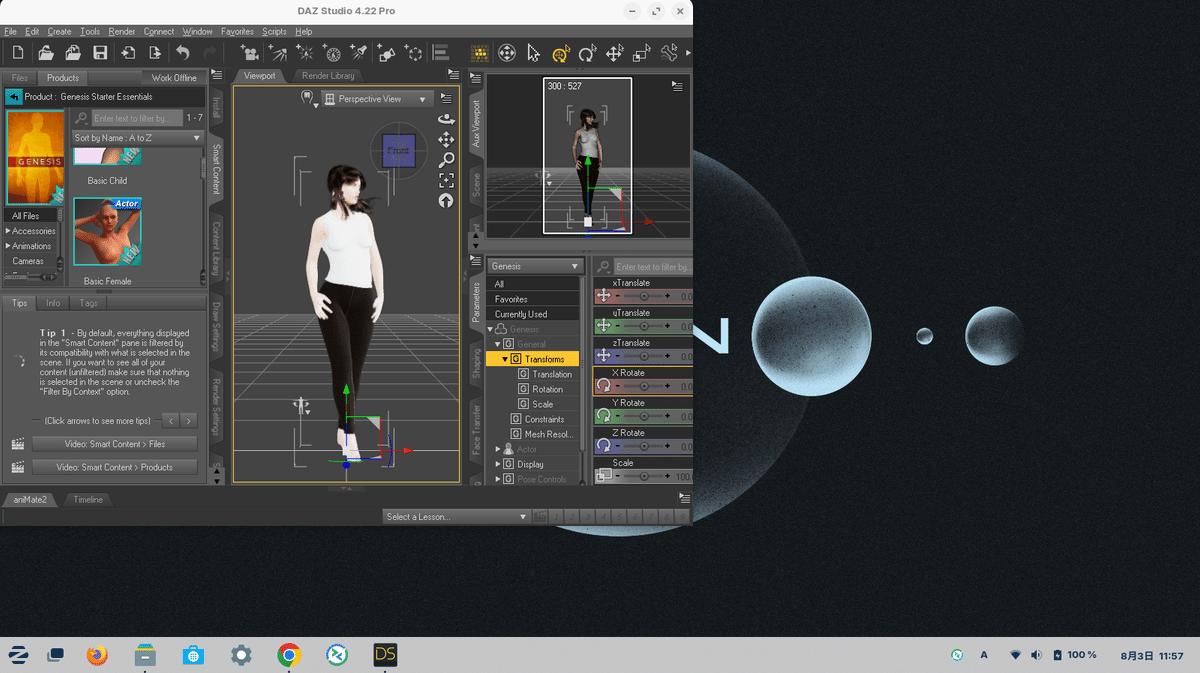Toggle Work Offline in Smart Content
This screenshot has height=673, width=1200.
174,78
